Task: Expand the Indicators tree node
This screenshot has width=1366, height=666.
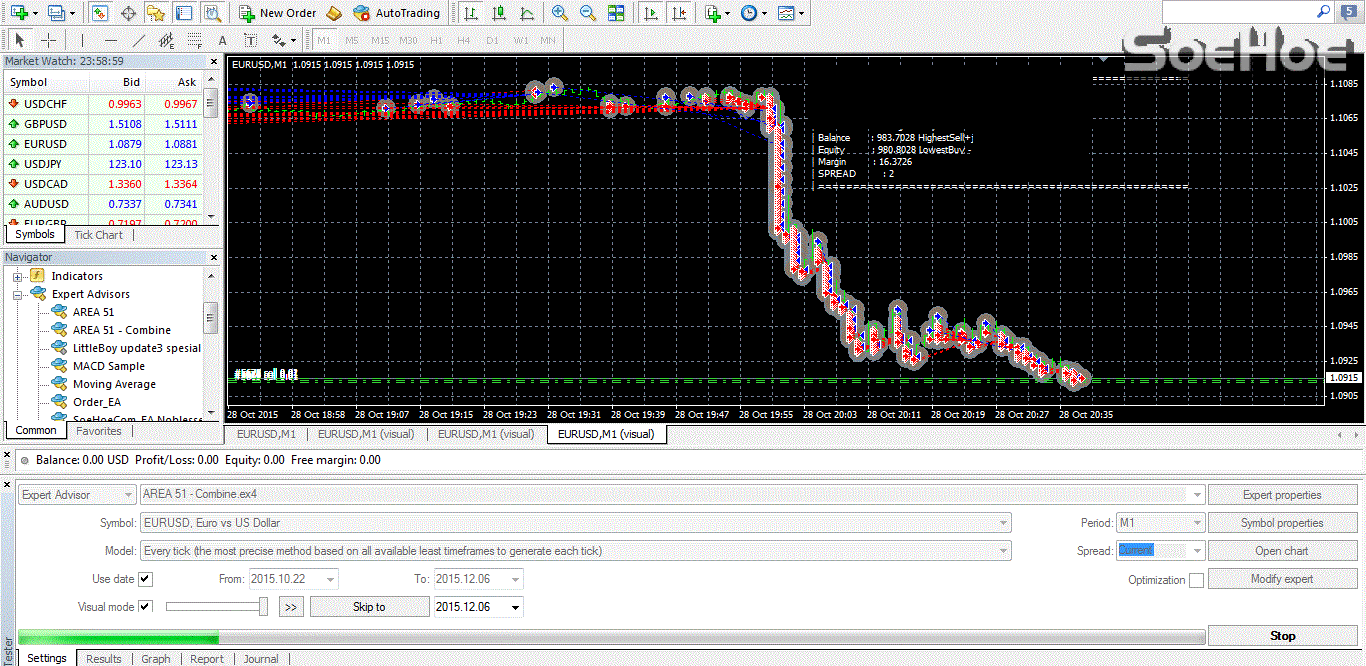Action: click(18, 277)
